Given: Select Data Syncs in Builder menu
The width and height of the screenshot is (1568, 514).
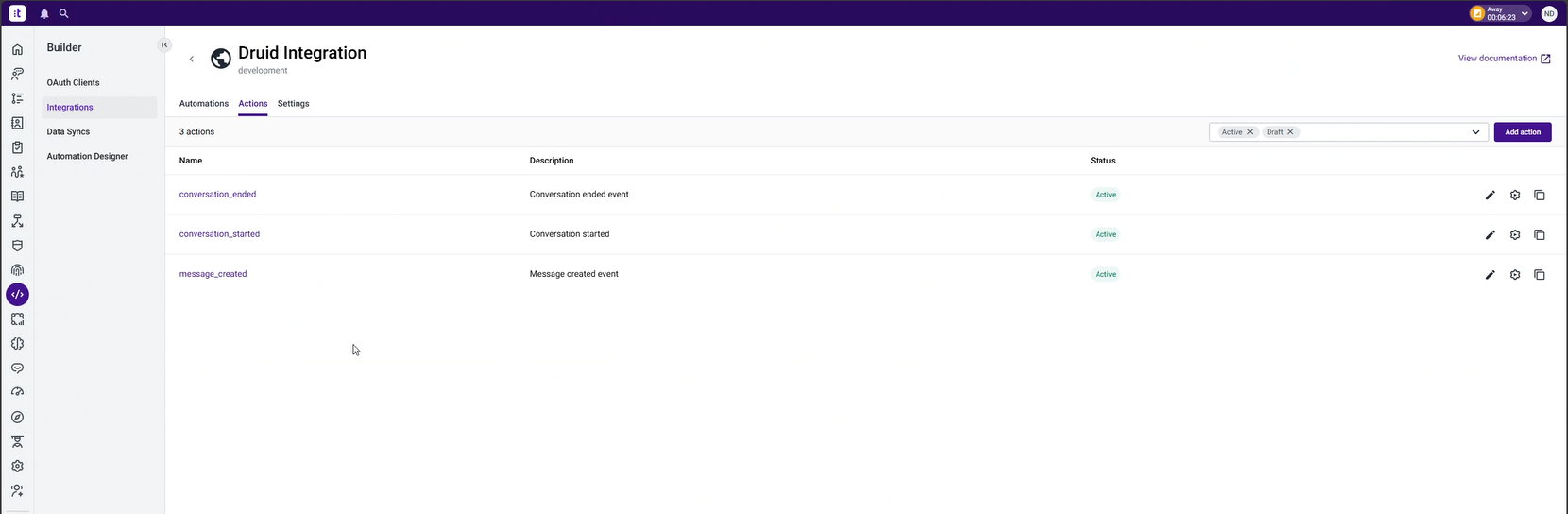Looking at the screenshot, I should (68, 132).
